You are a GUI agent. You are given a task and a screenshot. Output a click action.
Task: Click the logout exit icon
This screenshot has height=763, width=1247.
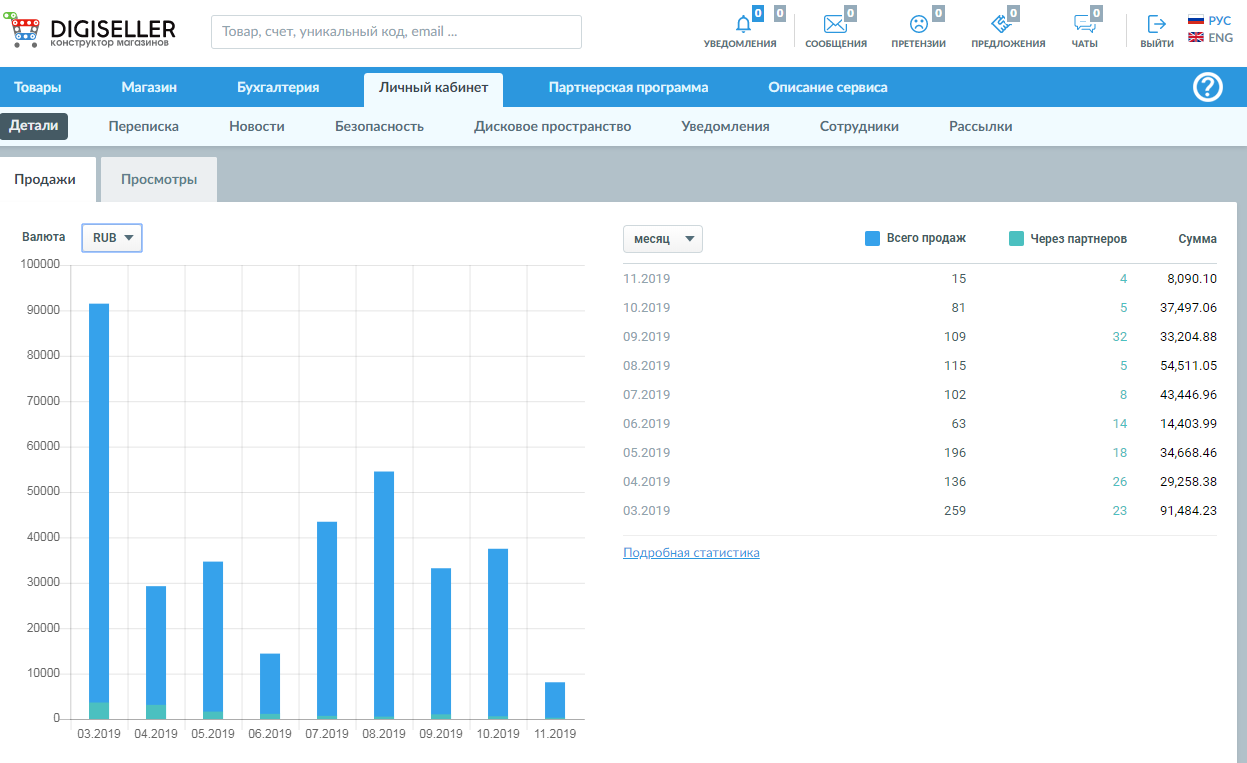click(x=1157, y=25)
